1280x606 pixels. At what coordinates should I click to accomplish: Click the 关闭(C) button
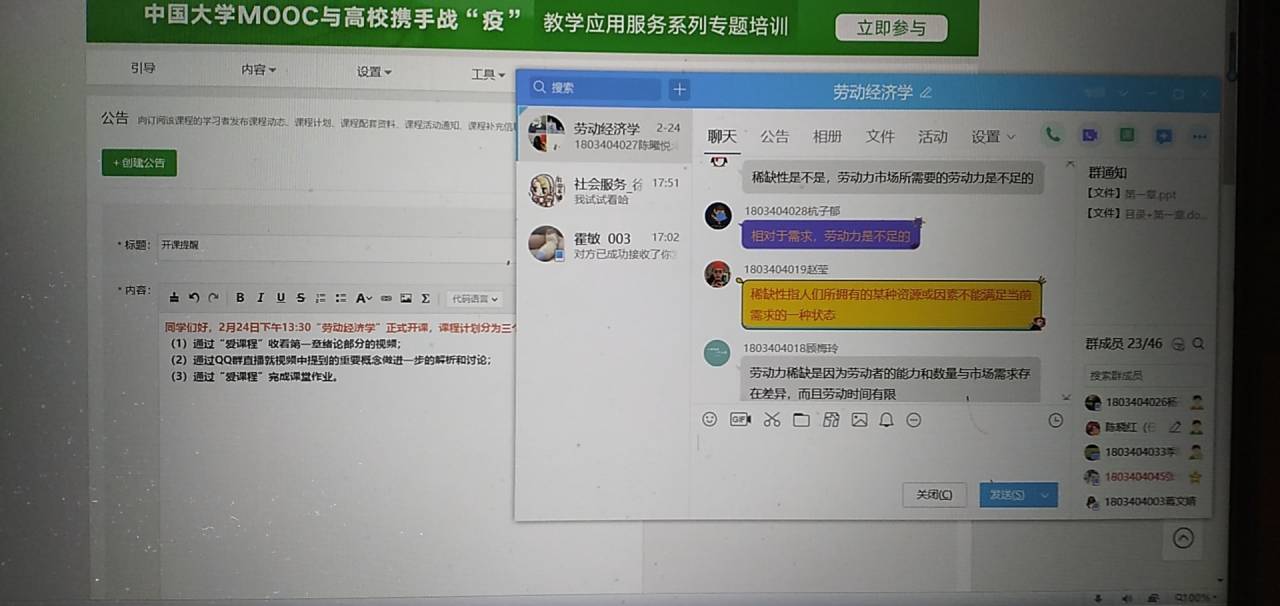[x=934, y=495]
